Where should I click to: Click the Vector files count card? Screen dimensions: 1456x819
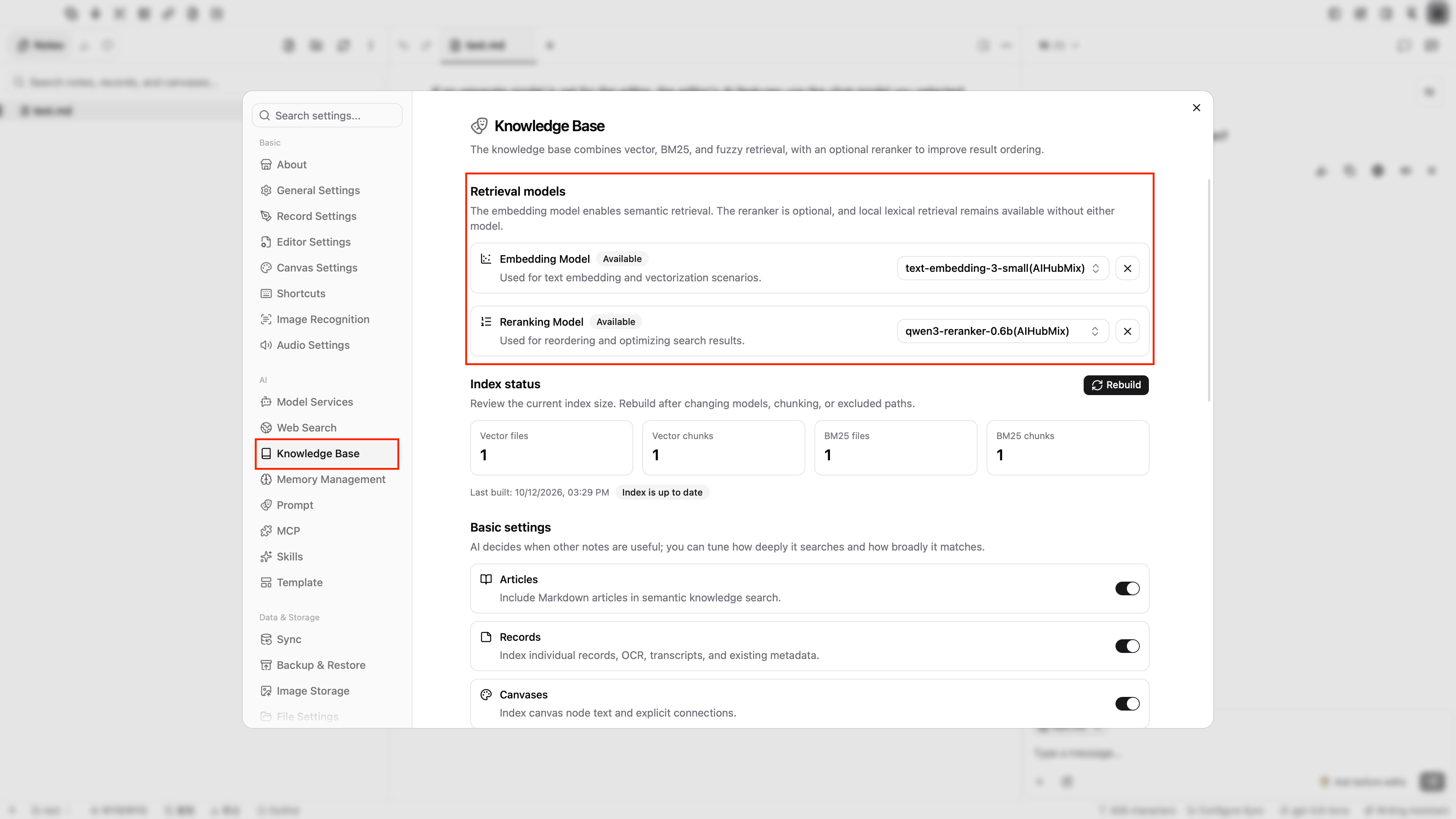click(551, 448)
